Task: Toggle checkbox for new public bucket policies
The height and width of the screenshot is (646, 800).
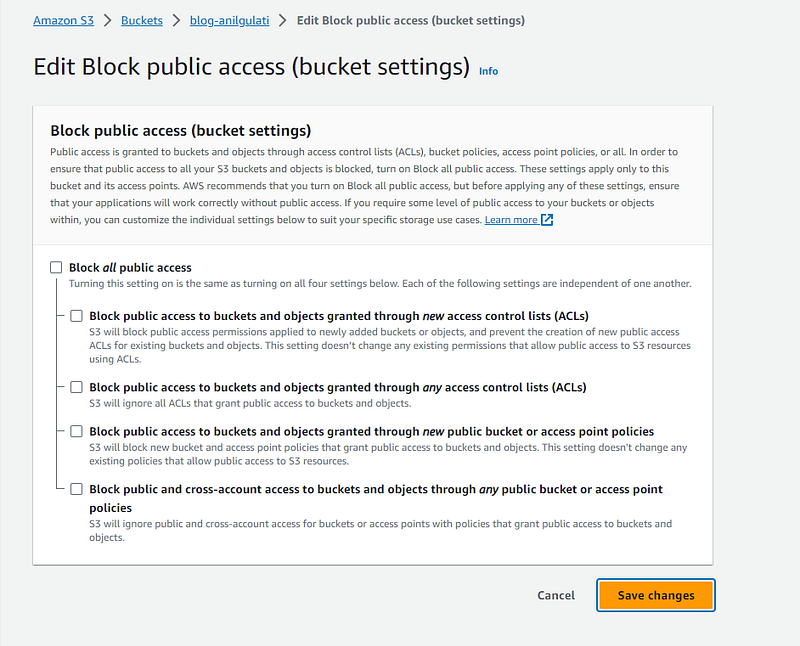Action: pyautogui.click(x=77, y=431)
